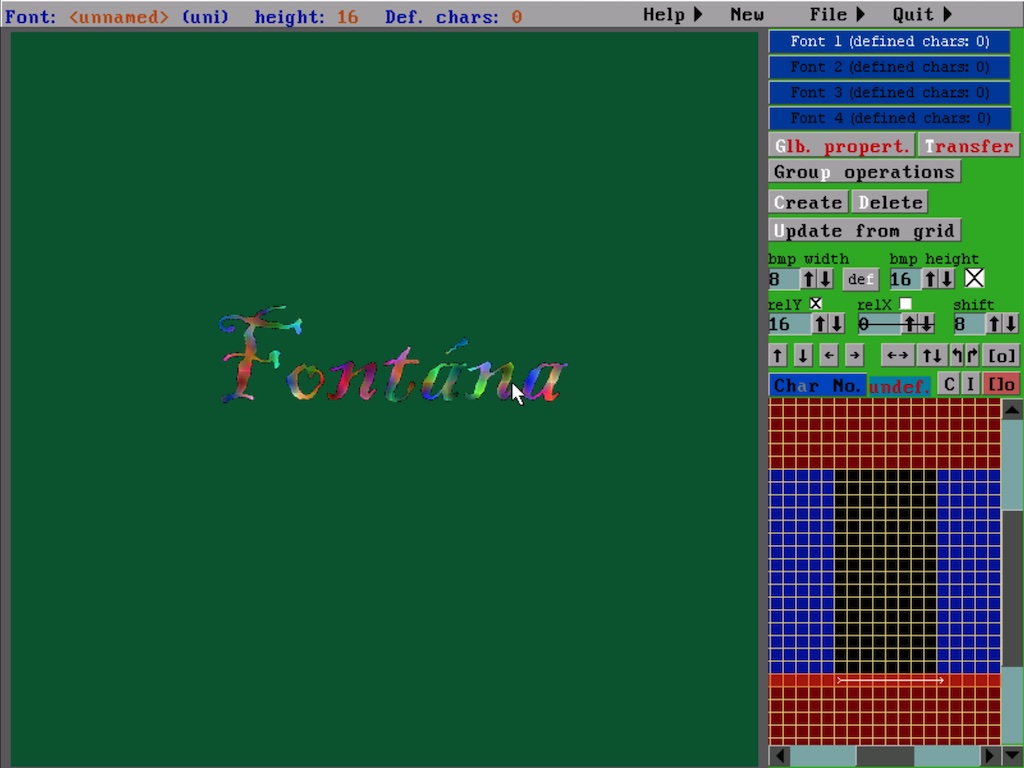This screenshot has height=768, width=1024.
Task: Click the vertical flip up-down arrows button
Action: point(931,355)
